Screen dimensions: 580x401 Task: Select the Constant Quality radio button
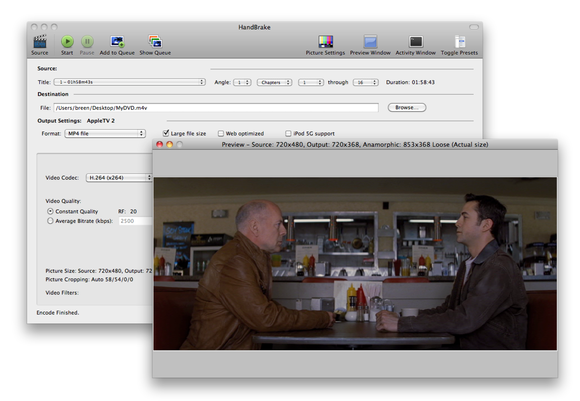pyautogui.click(x=50, y=211)
